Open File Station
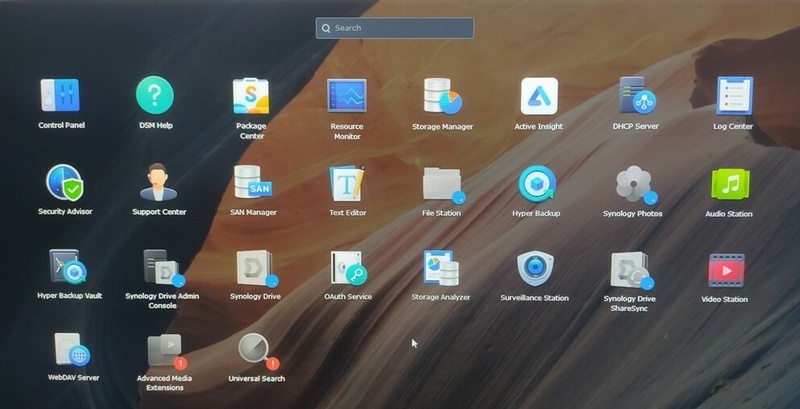The height and width of the screenshot is (409, 800). [x=443, y=184]
